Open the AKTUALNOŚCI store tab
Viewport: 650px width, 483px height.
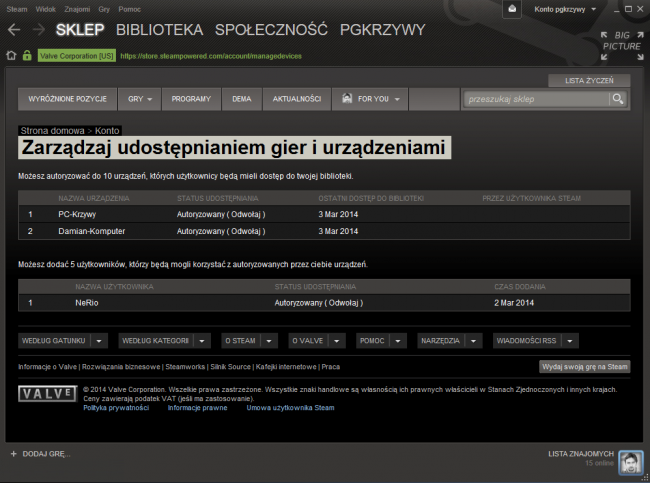[x=297, y=99]
